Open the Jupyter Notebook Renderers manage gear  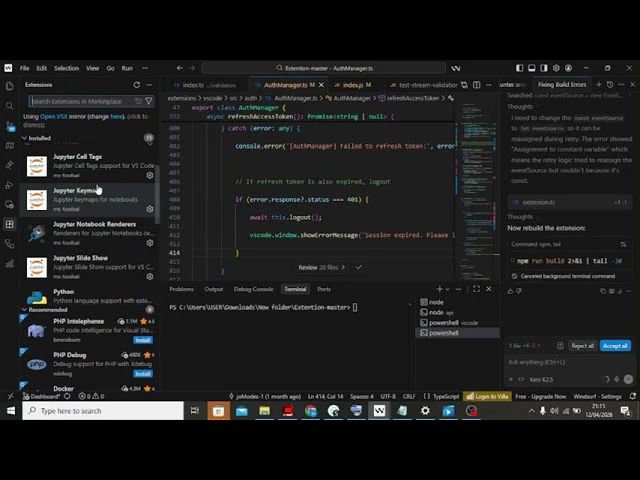pyautogui.click(x=150, y=243)
